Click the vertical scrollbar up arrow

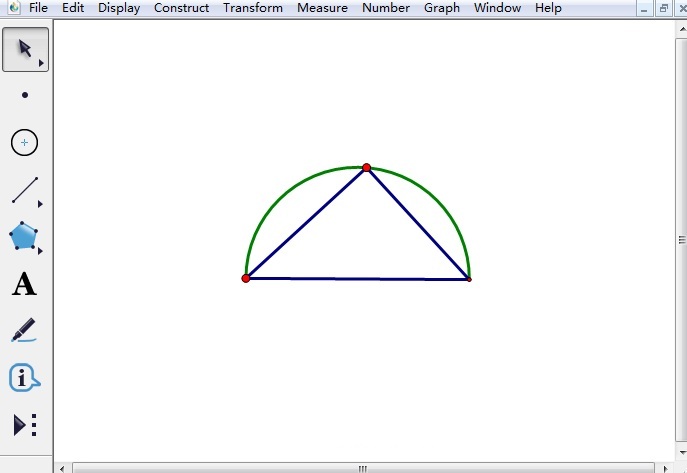point(681,30)
